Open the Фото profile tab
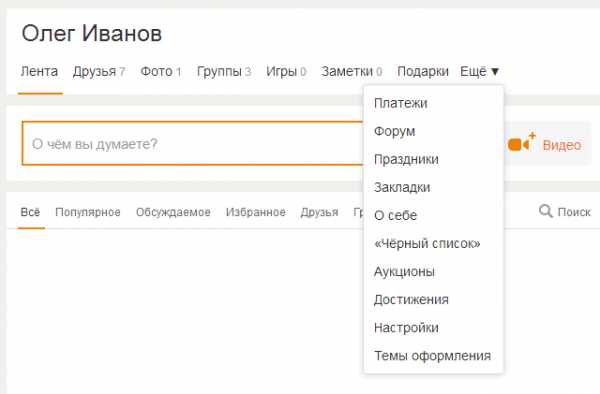Image resolution: width=600 pixels, height=394 pixels. coord(161,72)
